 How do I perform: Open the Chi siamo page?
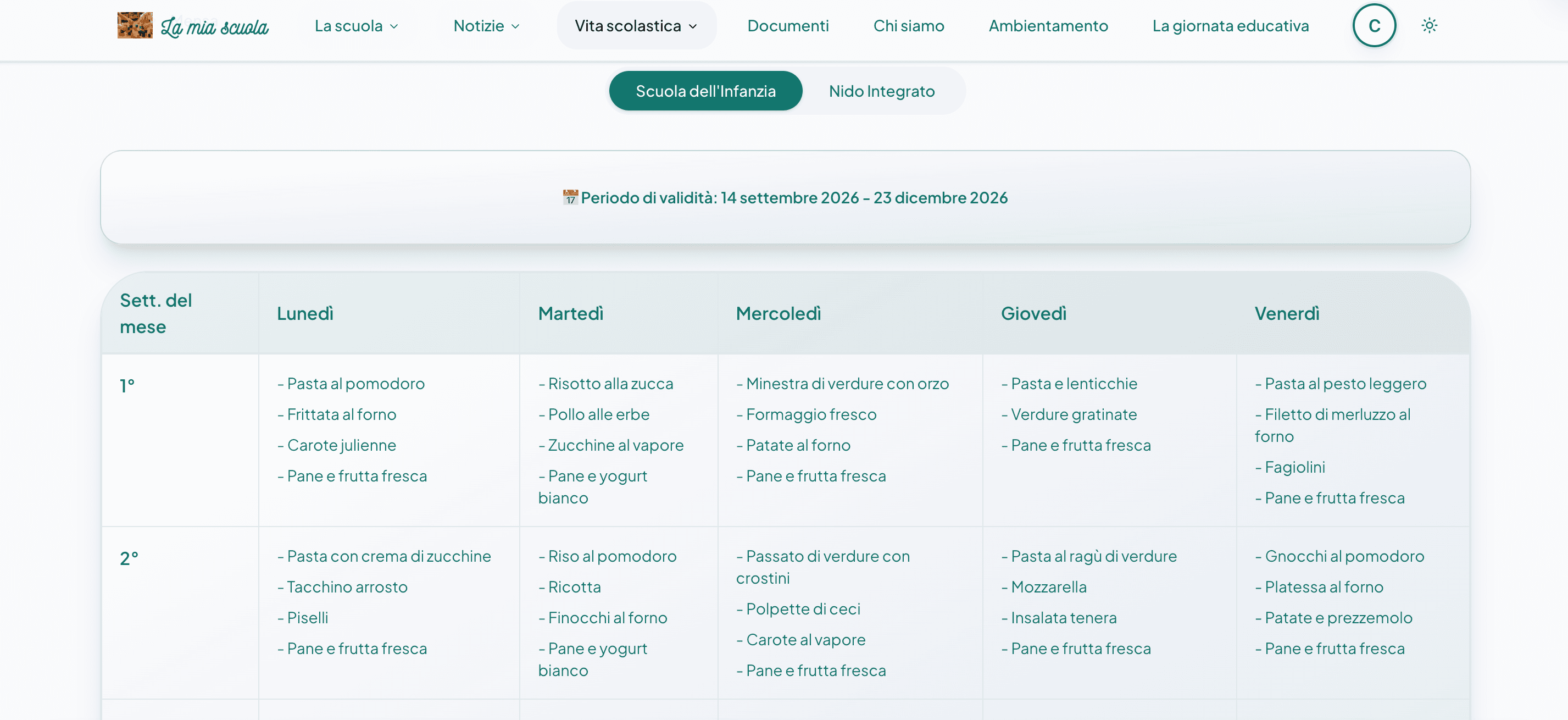click(x=908, y=26)
